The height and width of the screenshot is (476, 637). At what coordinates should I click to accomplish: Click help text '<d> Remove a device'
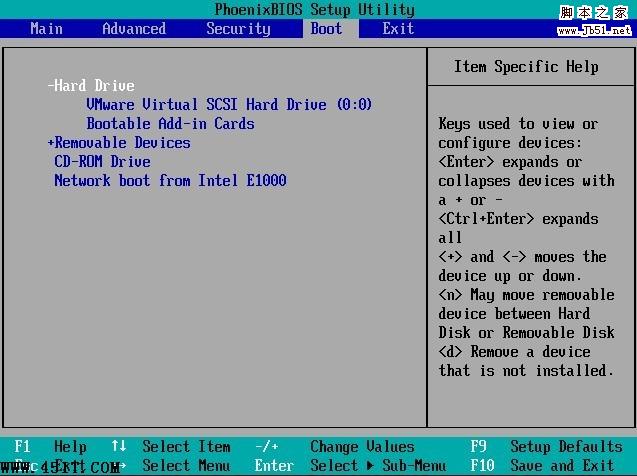[x=514, y=352]
